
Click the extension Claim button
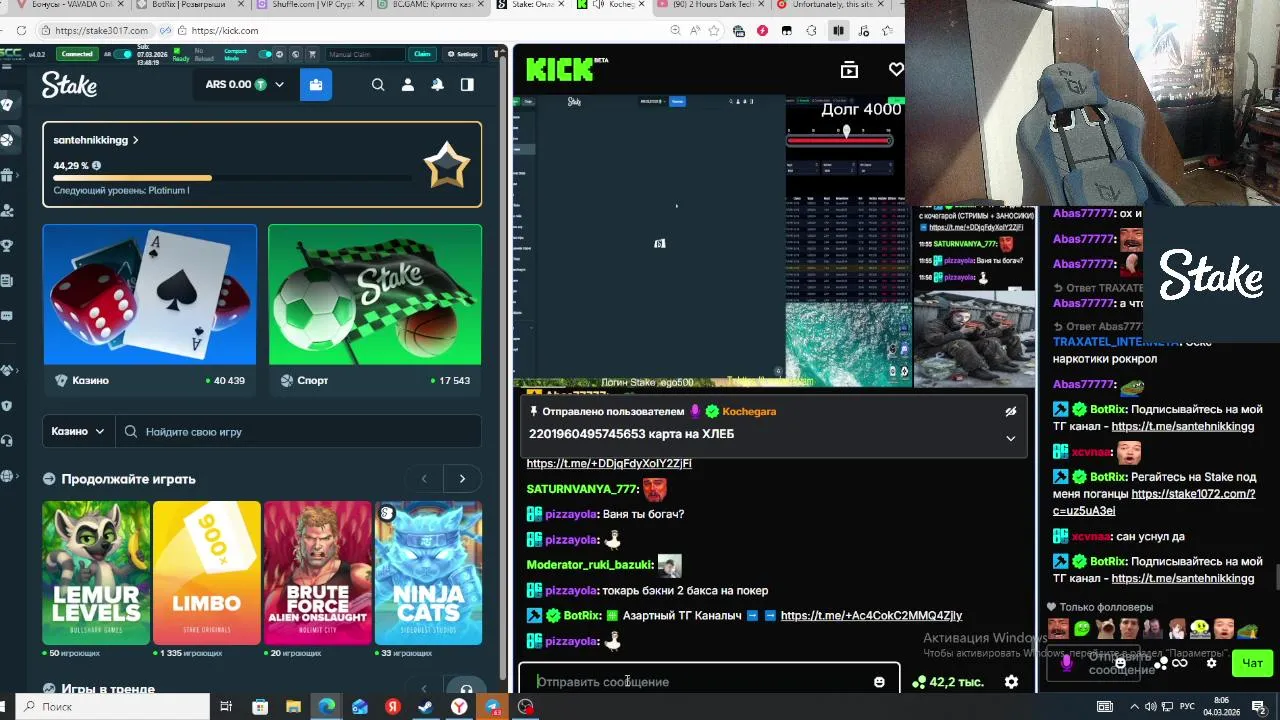point(422,54)
